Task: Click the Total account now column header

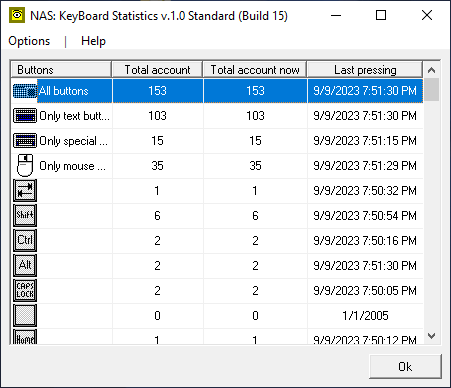Action: (255, 70)
